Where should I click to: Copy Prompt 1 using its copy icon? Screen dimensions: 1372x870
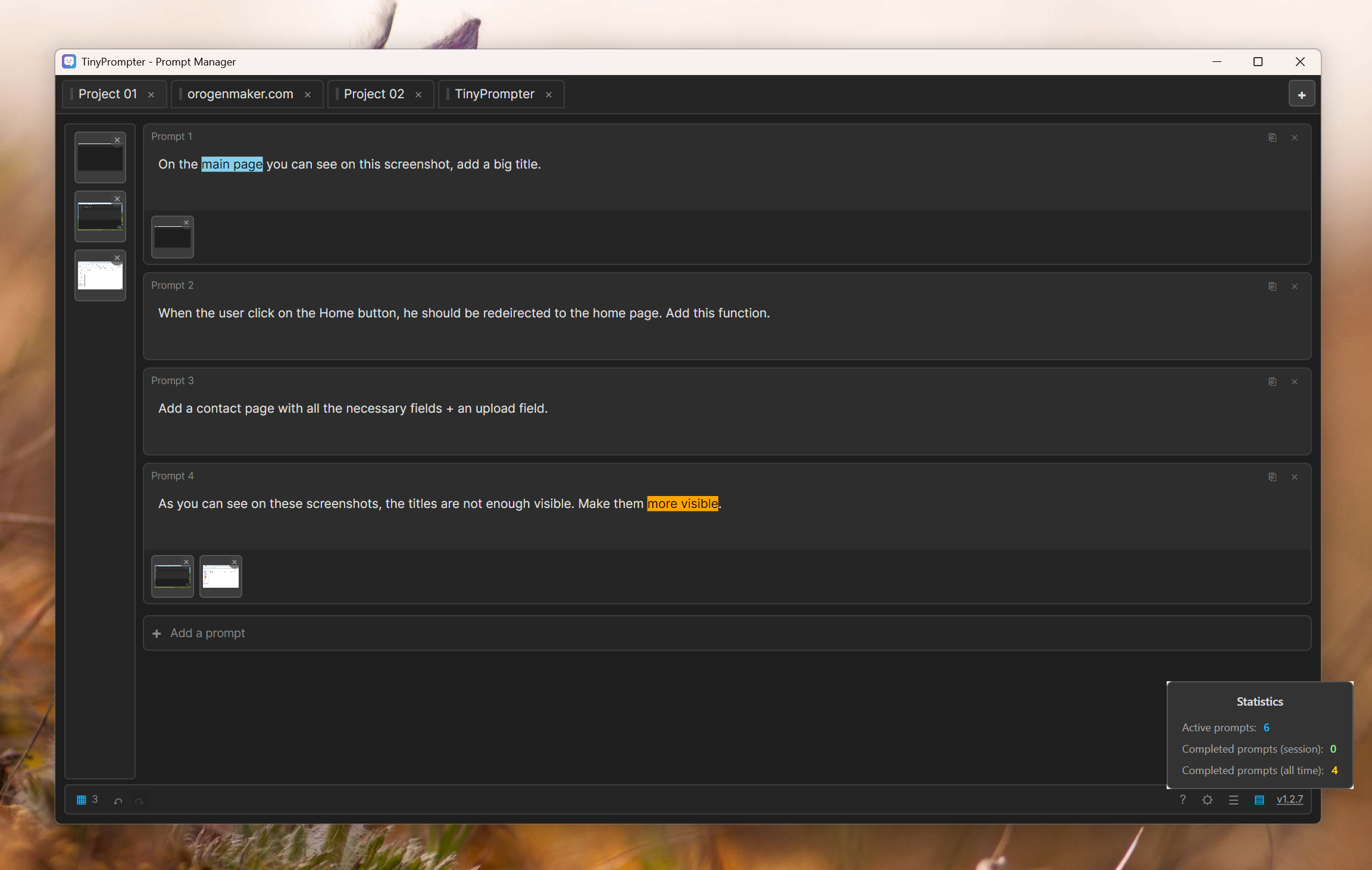[x=1272, y=138]
